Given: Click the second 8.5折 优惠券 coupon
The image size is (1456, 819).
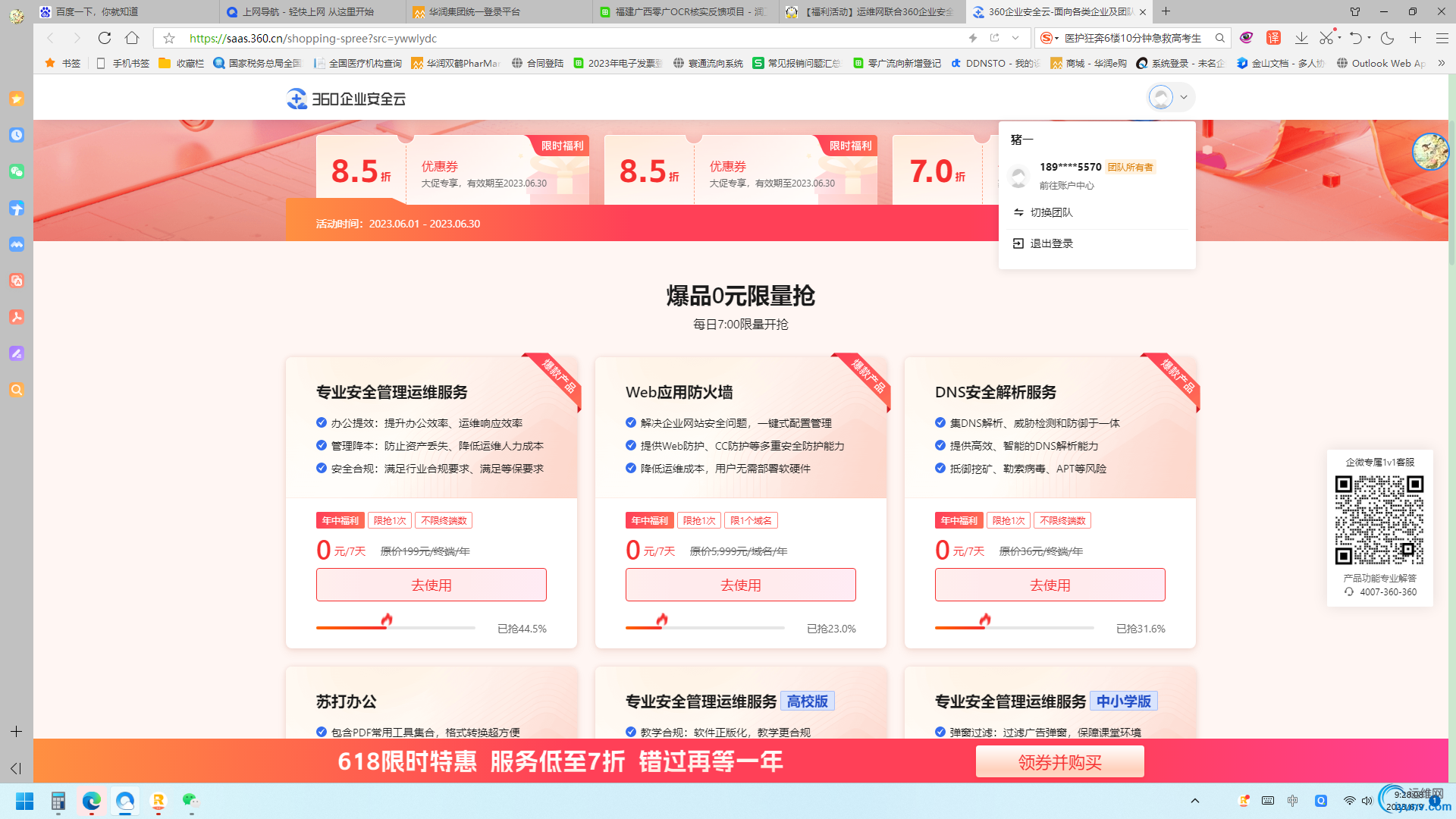Looking at the screenshot, I should 740,170.
